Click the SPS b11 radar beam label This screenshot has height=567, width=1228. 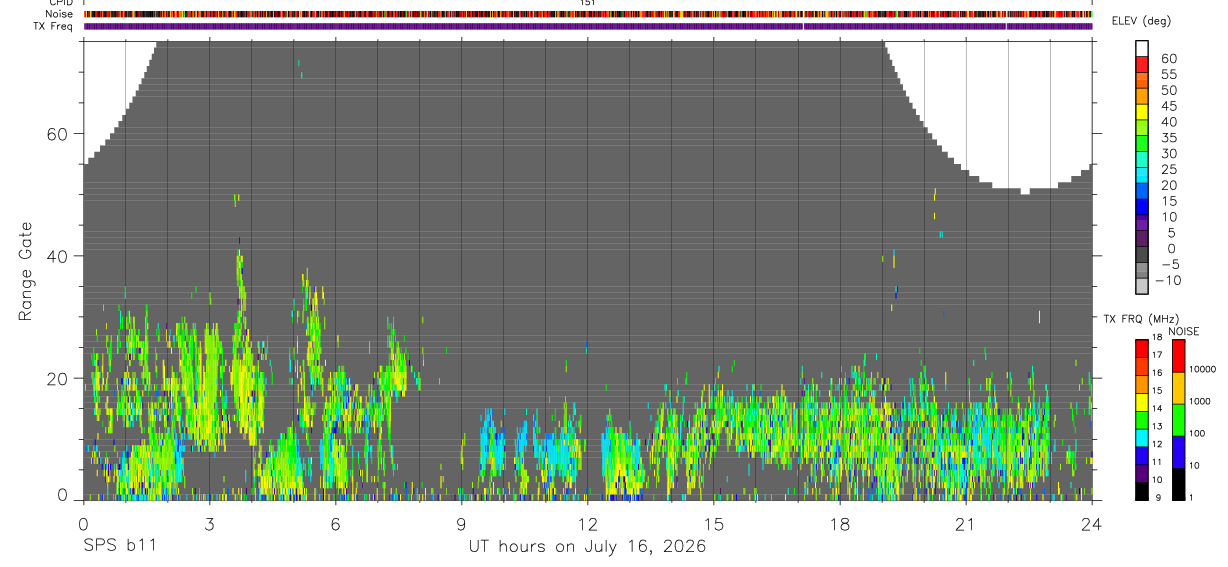pos(119,547)
